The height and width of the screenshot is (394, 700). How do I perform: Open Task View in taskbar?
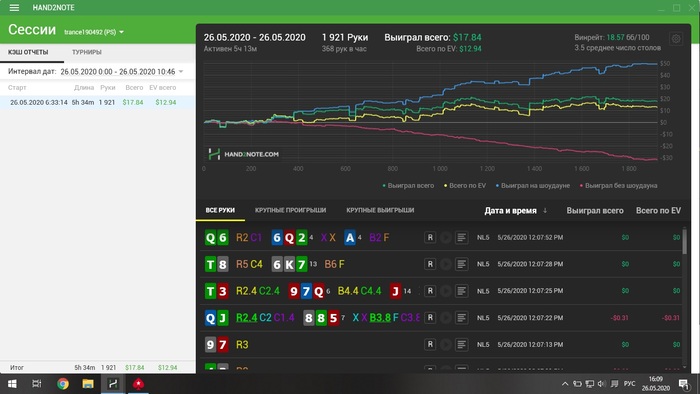pyautogui.click(x=37, y=384)
